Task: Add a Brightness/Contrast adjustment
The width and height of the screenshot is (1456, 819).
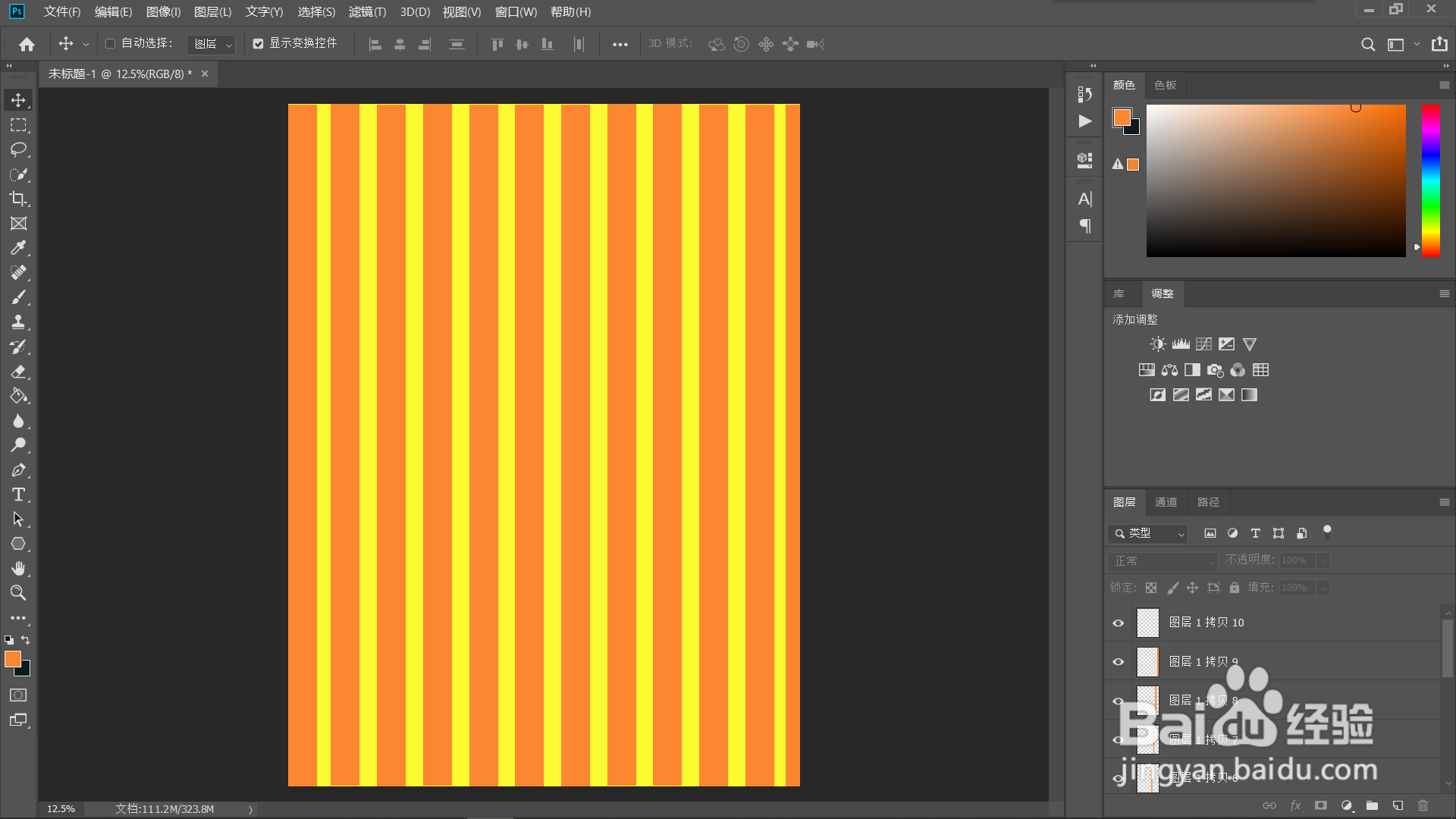Action: (1157, 344)
